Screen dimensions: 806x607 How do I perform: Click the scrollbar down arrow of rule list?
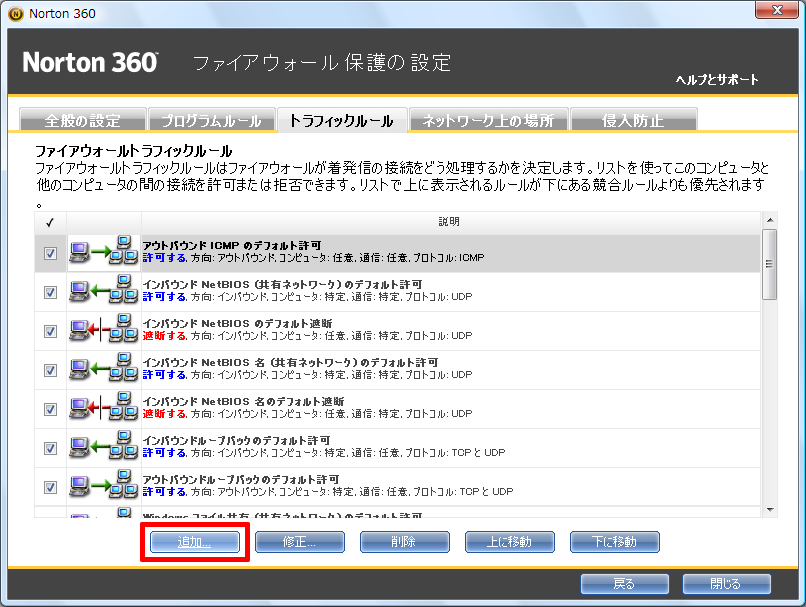[769, 509]
